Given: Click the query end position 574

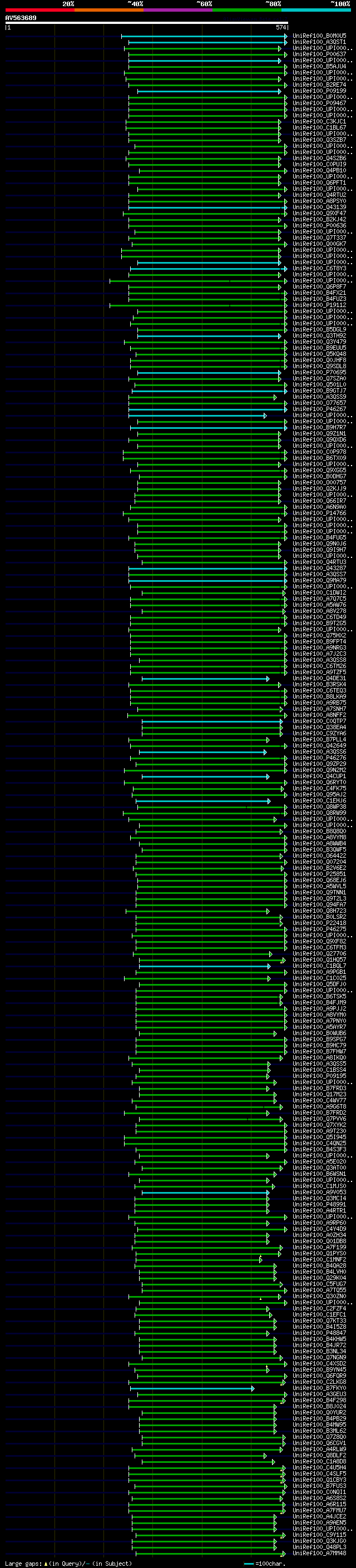Looking at the screenshot, I should pyautogui.click(x=281, y=27).
